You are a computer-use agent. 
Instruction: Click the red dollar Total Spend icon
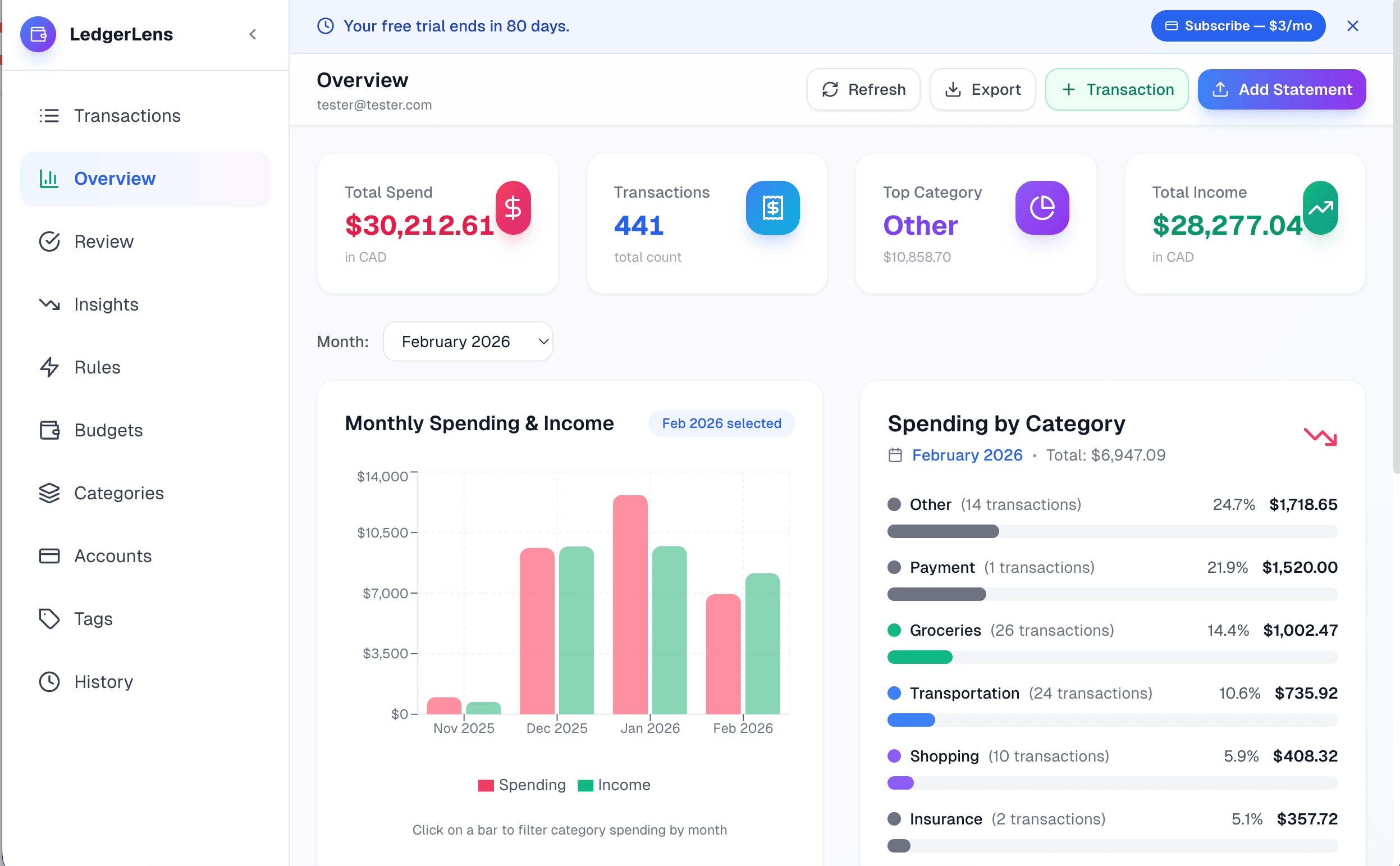coord(513,207)
